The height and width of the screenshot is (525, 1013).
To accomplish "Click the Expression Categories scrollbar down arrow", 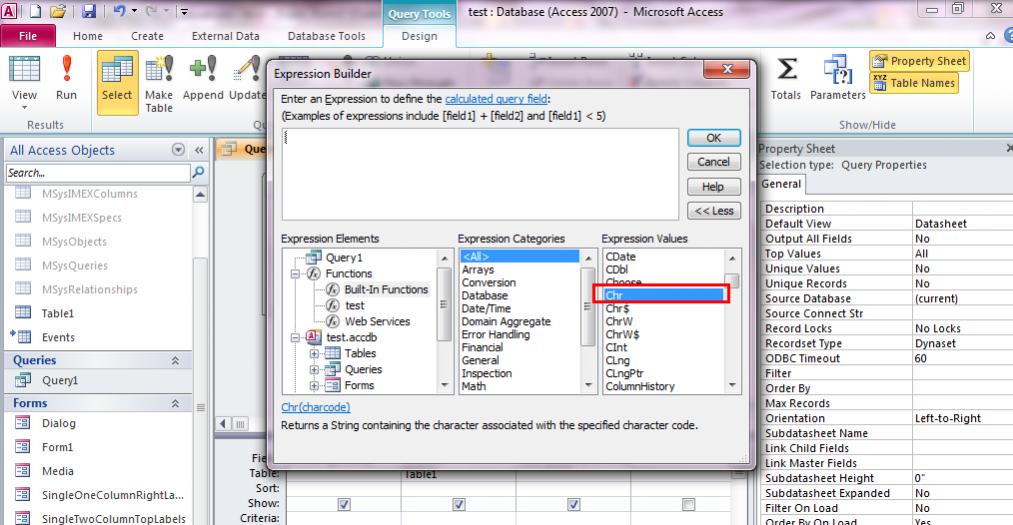I will coord(588,386).
